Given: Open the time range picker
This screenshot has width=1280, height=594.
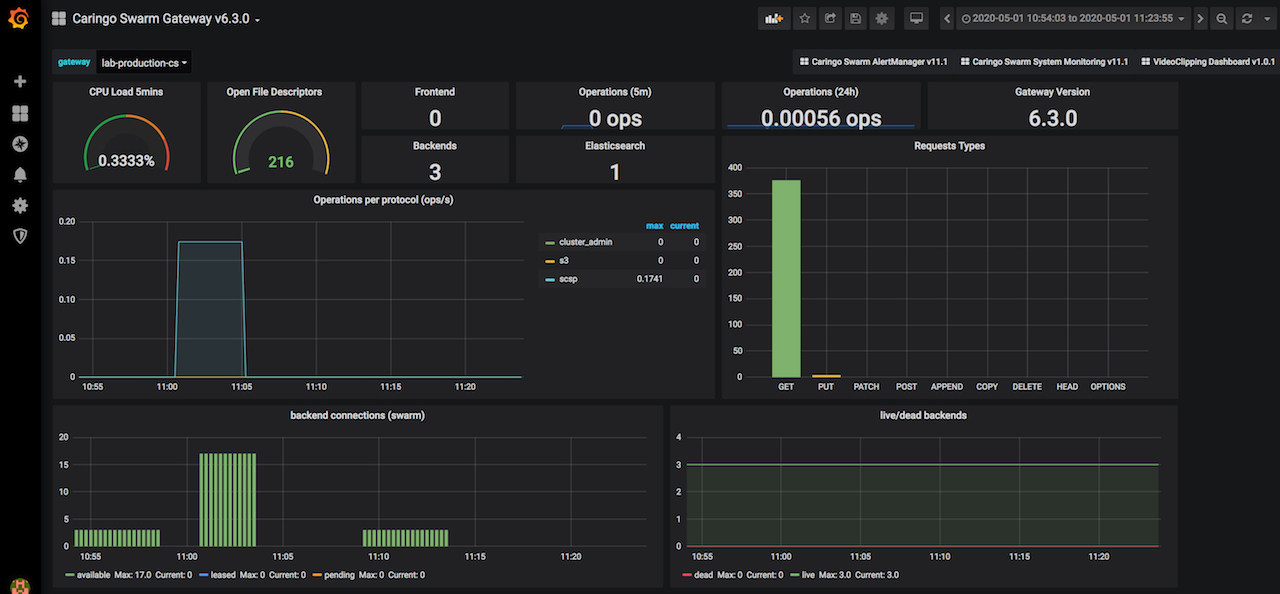Looking at the screenshot, I should [x=1073, y=18].
